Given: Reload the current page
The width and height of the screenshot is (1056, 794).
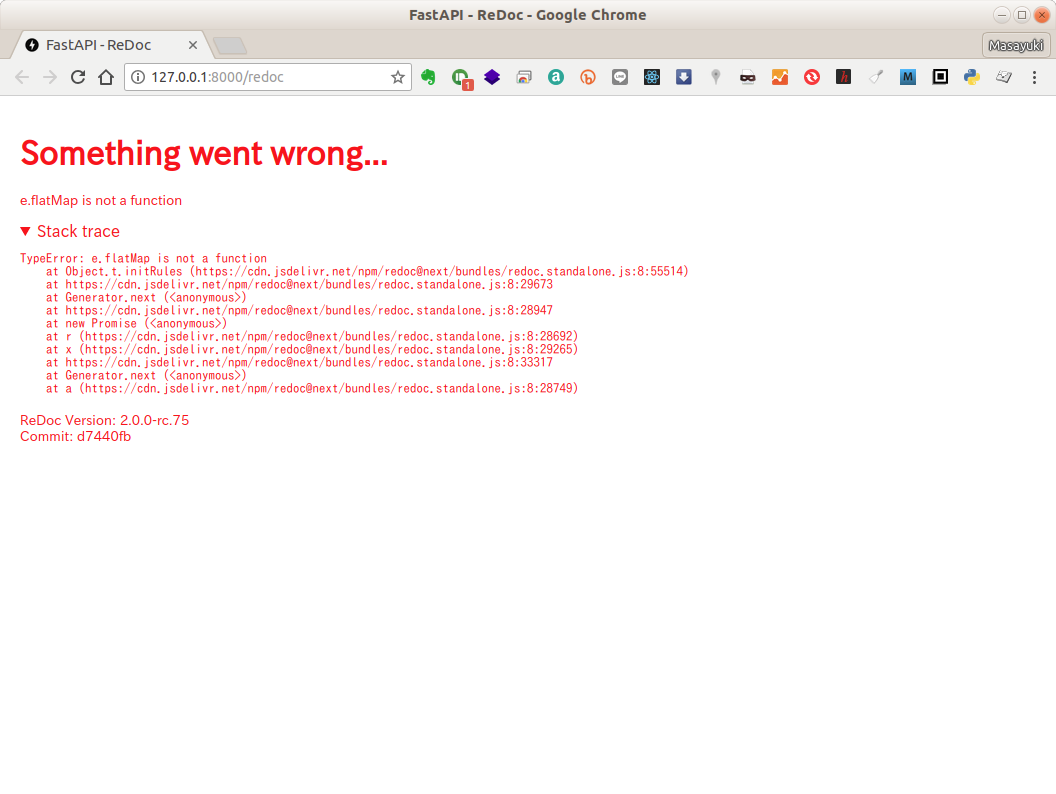Looking at the screenshot, I should pos(77,77).
